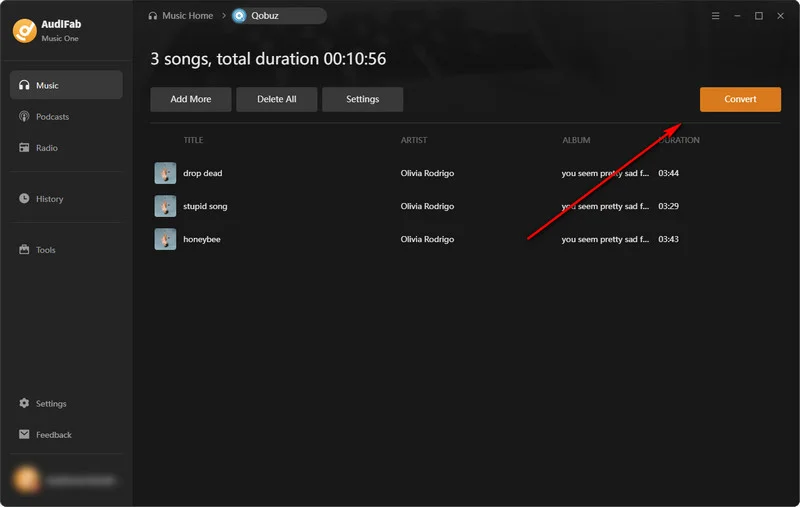
Task: Open the Tools page
Action: point(66,249)
